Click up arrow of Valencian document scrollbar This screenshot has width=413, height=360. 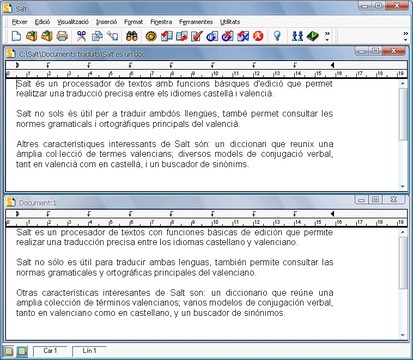coord(403,84)
